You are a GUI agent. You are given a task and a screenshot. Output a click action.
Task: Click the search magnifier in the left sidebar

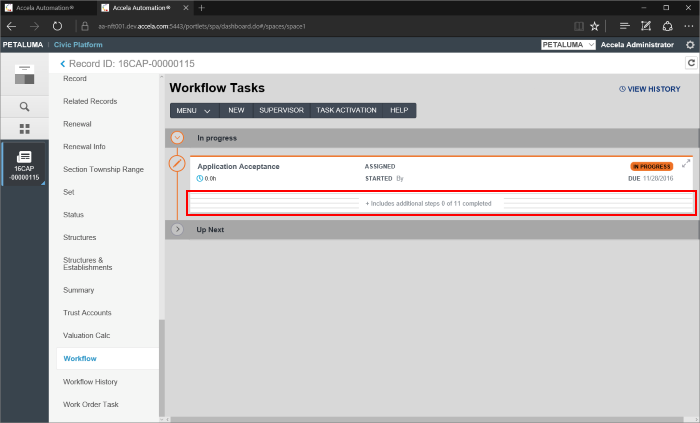24,106
